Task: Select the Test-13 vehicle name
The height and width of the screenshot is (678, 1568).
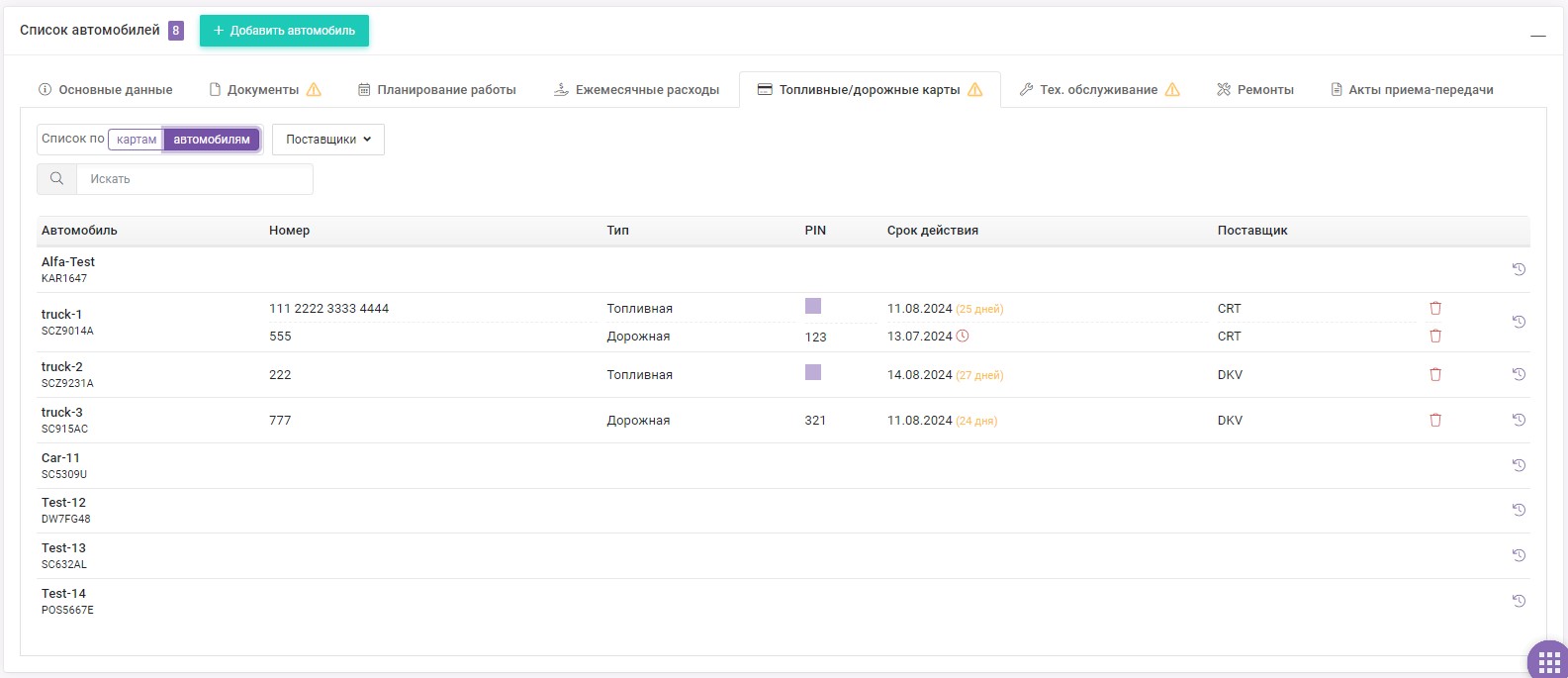Action: pyautogui.click(x=63, y=548)
